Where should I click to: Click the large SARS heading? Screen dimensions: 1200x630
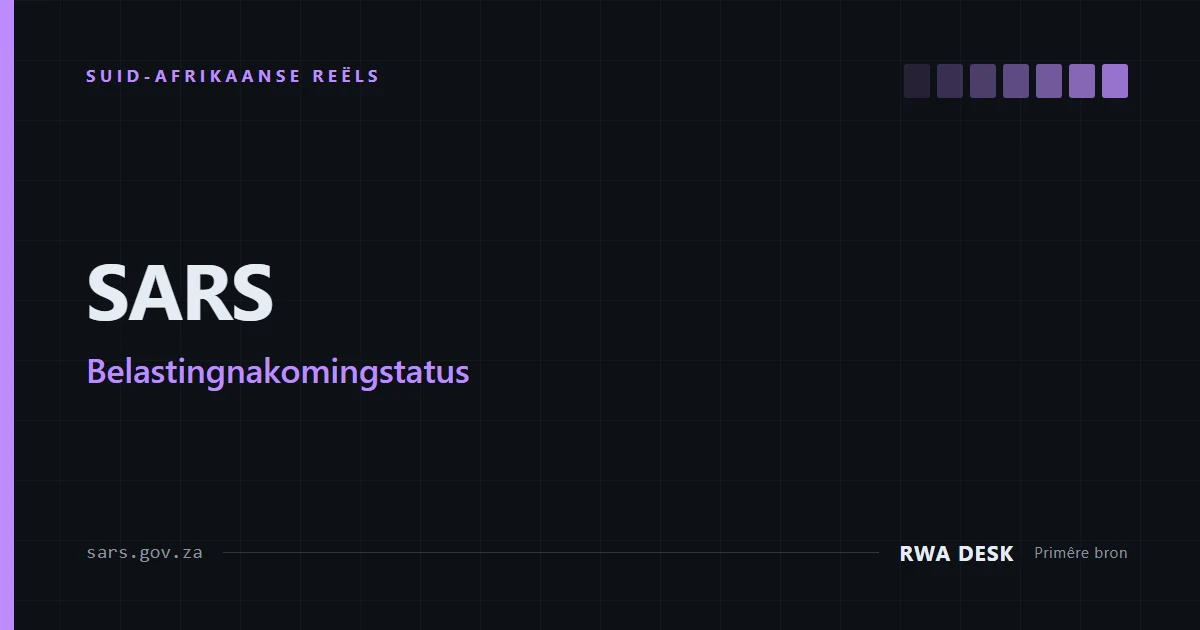point(180,293)
